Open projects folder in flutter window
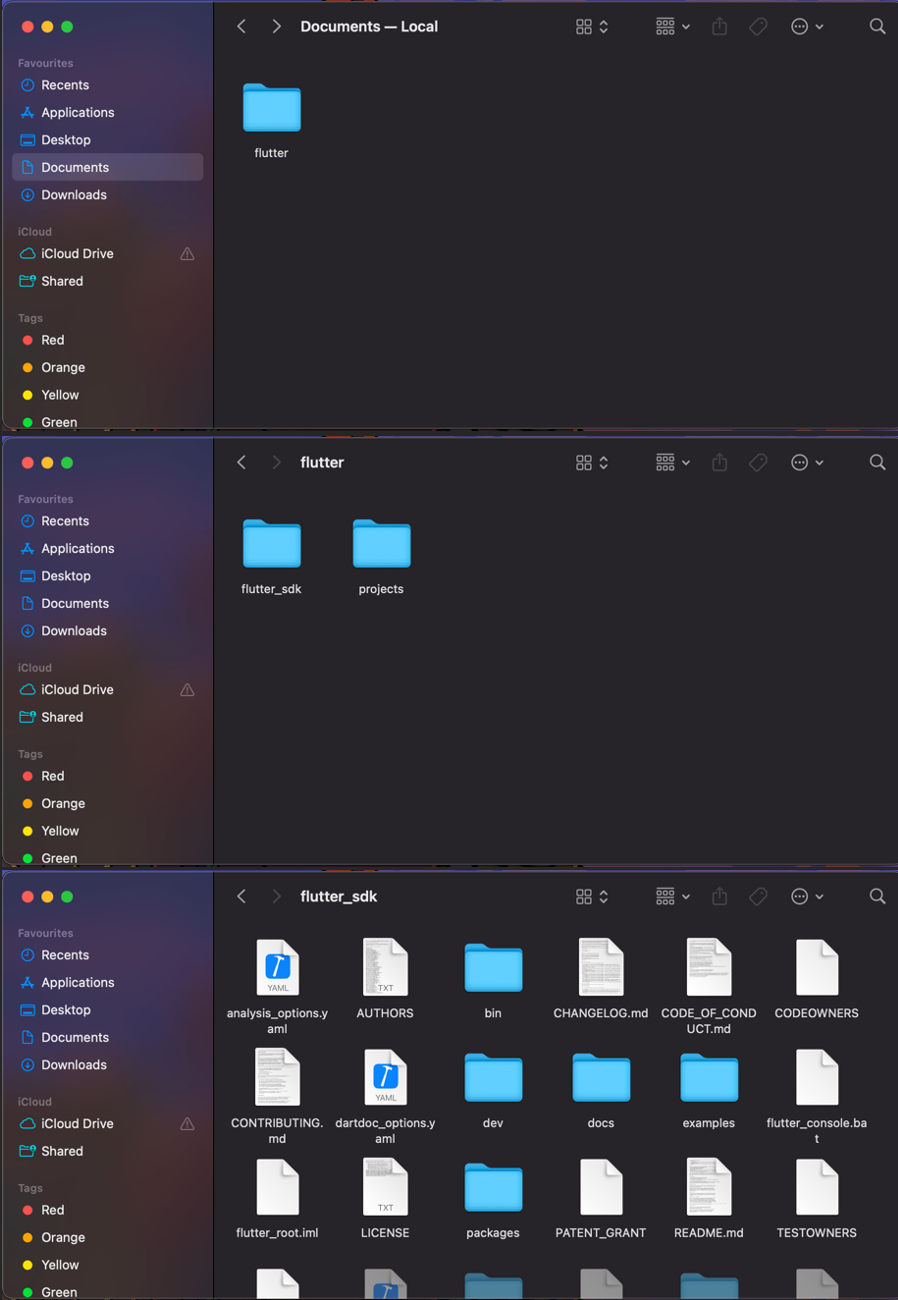The width and height of the screenshot is (898, 1300). click(381, 544)
